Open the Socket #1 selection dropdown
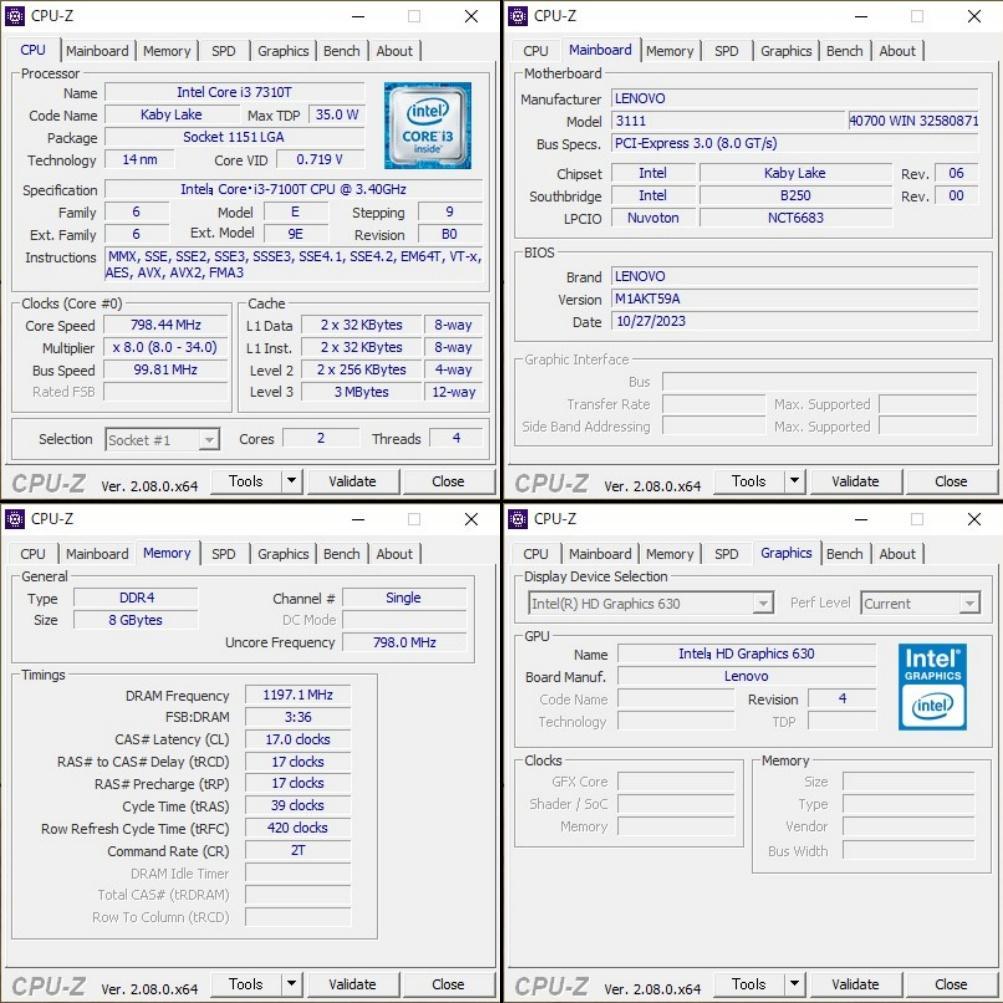The height and width of the screenshot is (1003, 1003). pyautogui.click(x=208, y=440)
